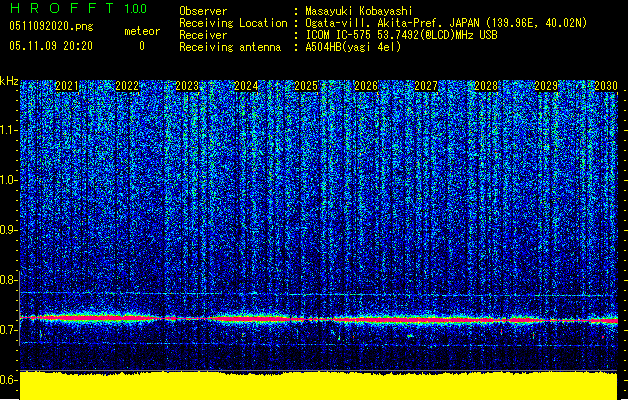The image size is (629, 400).
Task: Click the 2023 time marker
Action: coord(187,86)
